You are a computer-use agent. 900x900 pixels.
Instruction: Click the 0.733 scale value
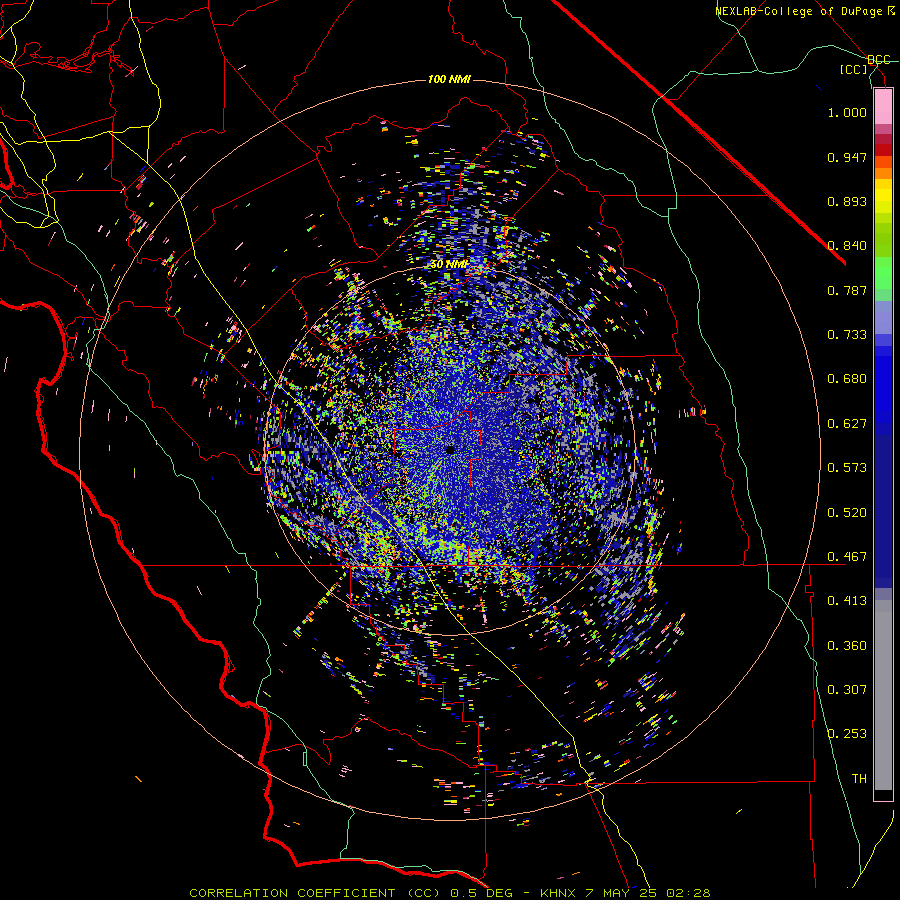click(847, 335)
